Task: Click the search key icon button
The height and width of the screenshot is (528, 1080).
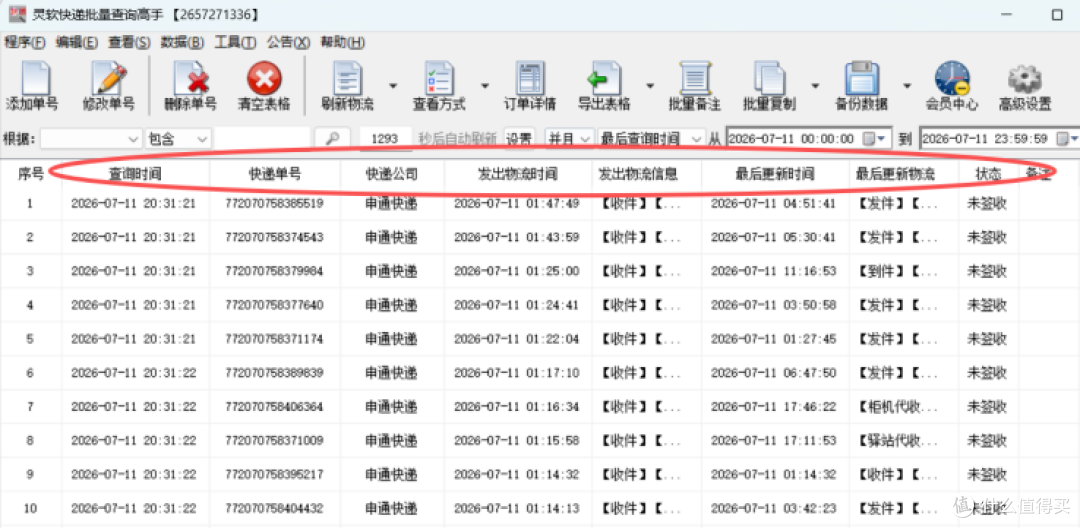Action: click(x=333, y=138)
